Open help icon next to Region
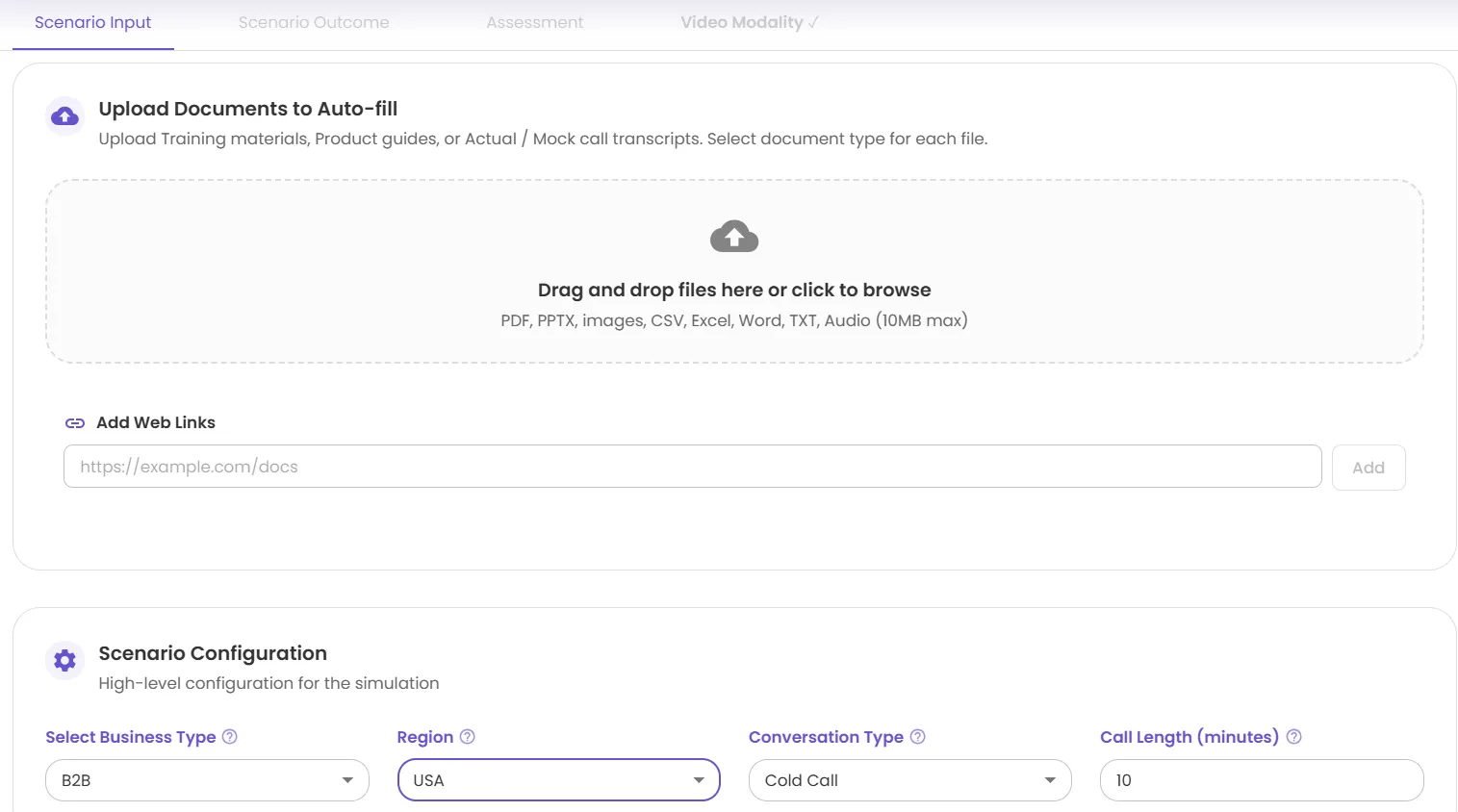Viewport: 1458px width, 812px height. 468,737
